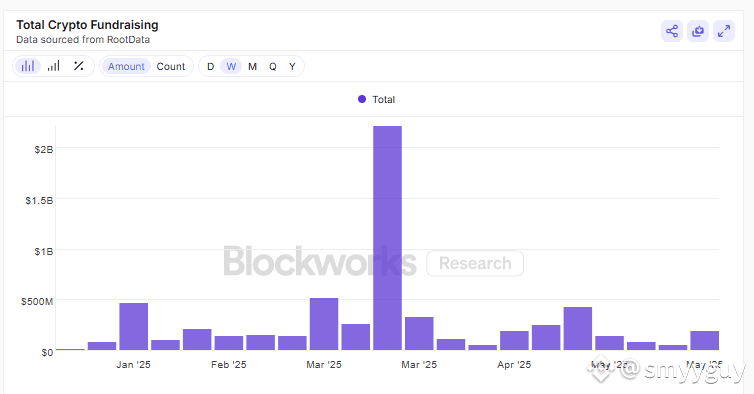Expand chart to fullscreen
Viewport: 754px width, 394px height.
724,32
